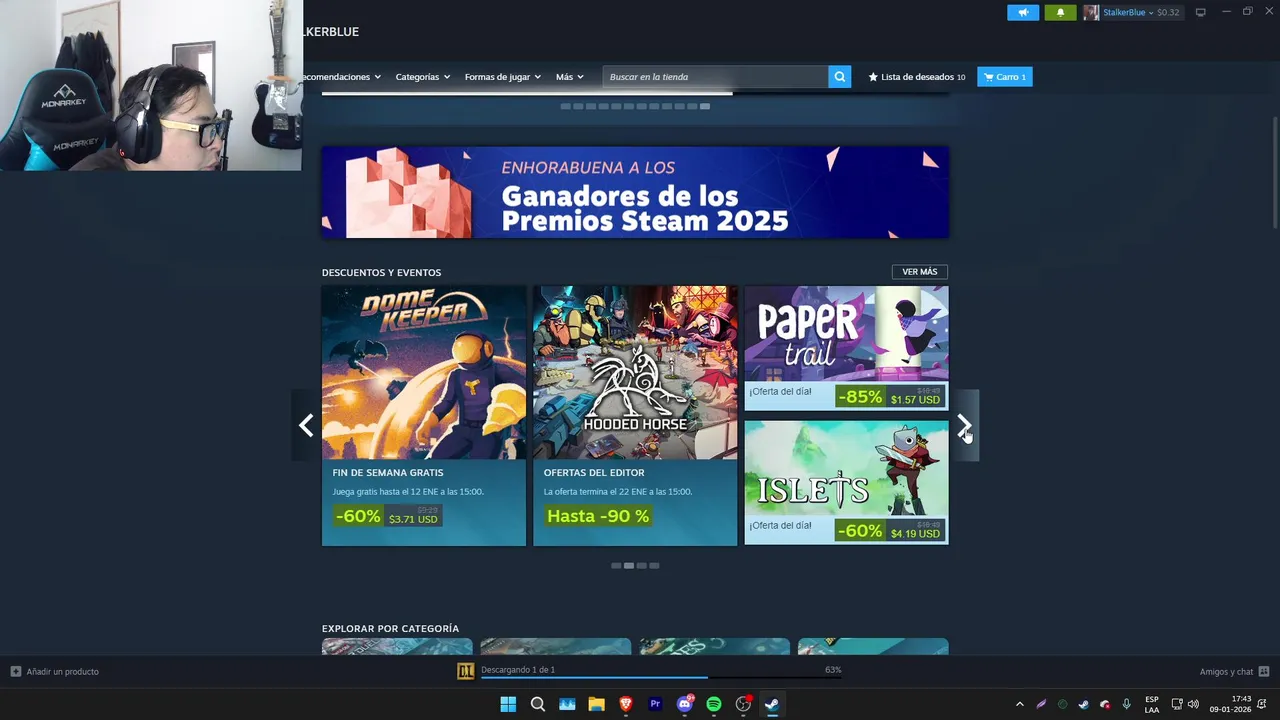The image size is (1280, 720).
Task: Show hidden system tray icons
Action: [x=1019, y=704]
